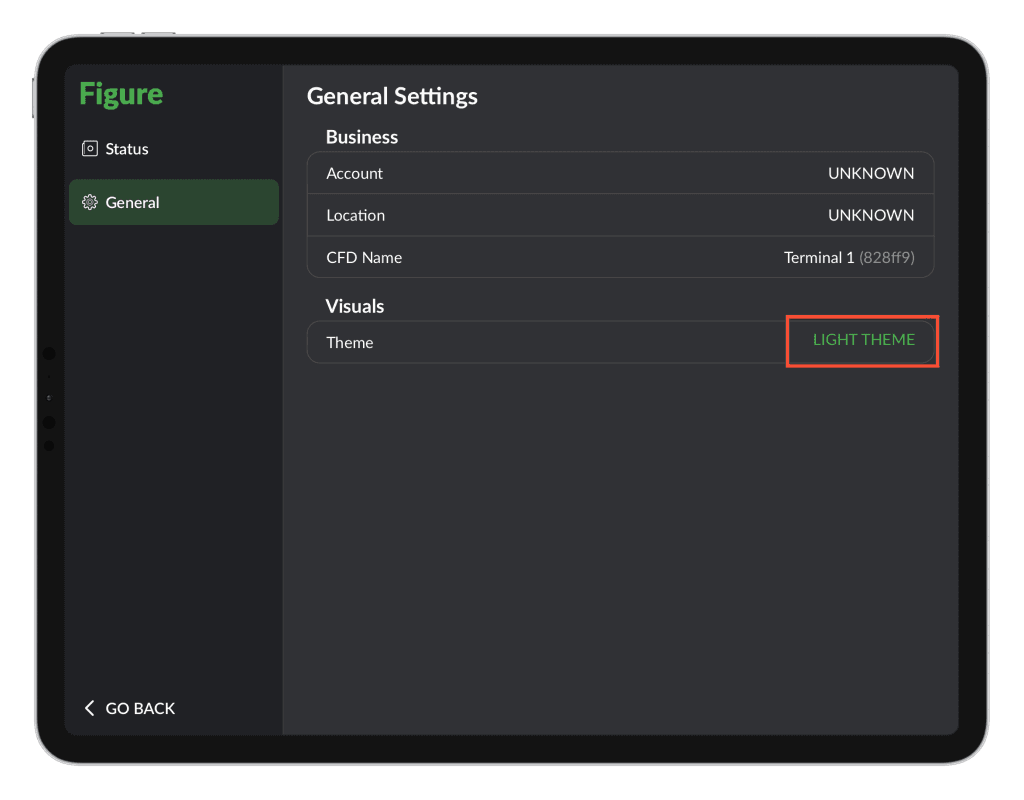
Task: Click the General gear icon
Action: 89,202
